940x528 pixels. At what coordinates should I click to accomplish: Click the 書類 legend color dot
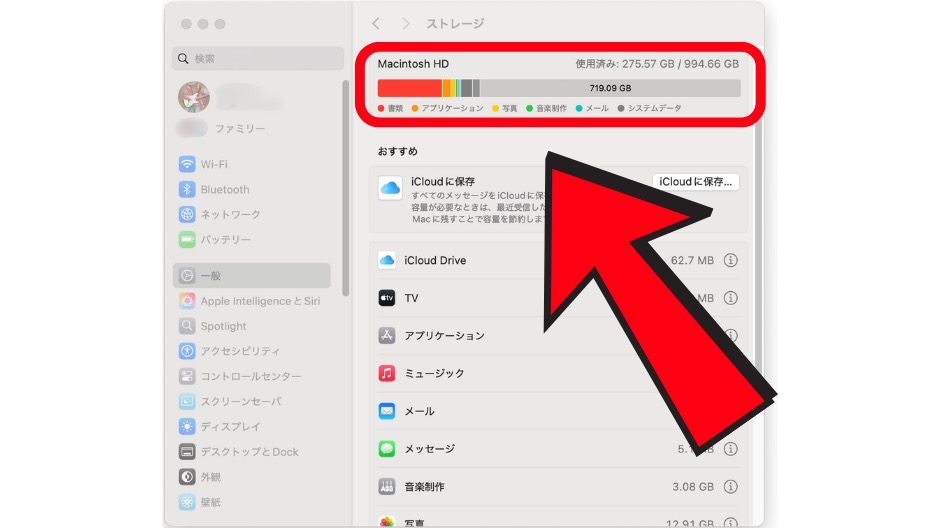(x=381, y=108)
